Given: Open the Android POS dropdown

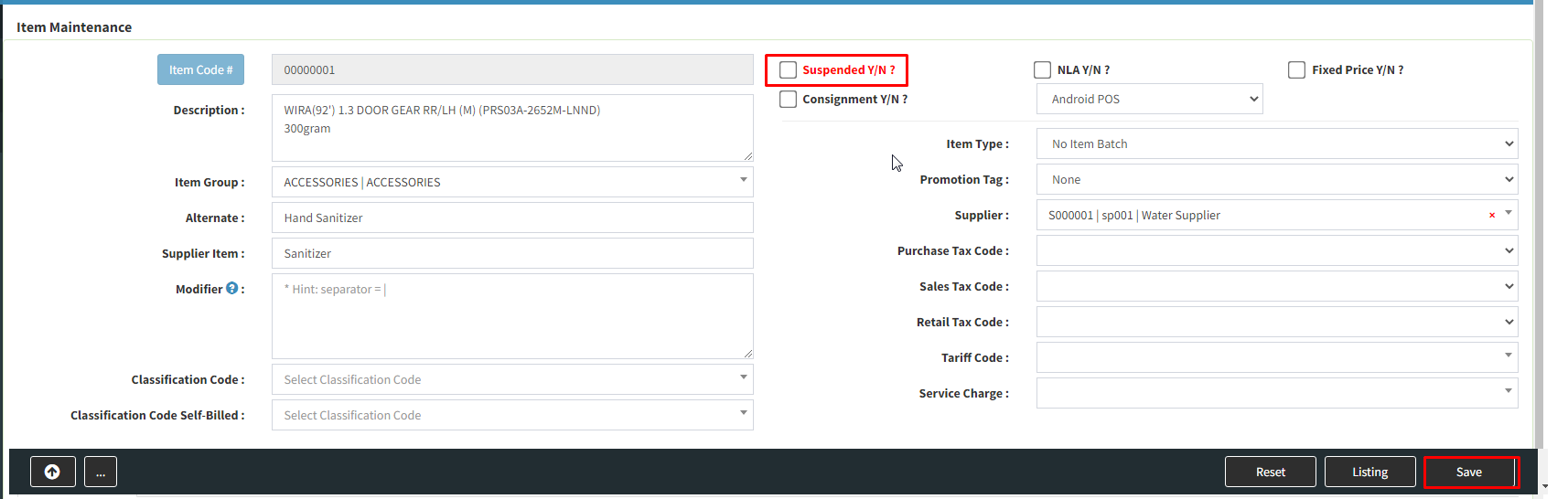Looking at the screenshot, I should point(1149,100).
